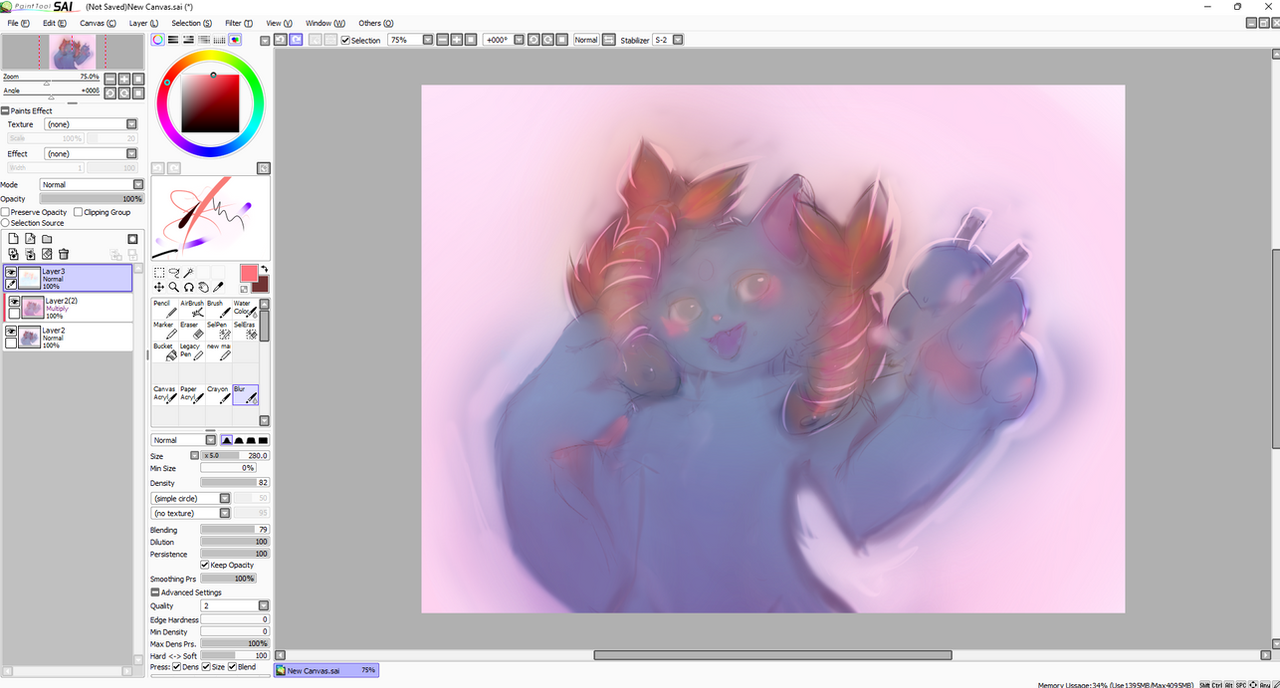Image resolution: width=1280 pixels, height=688 pixels.
Task: Select the SelPen selection pen tool
Action: [218, 330]
